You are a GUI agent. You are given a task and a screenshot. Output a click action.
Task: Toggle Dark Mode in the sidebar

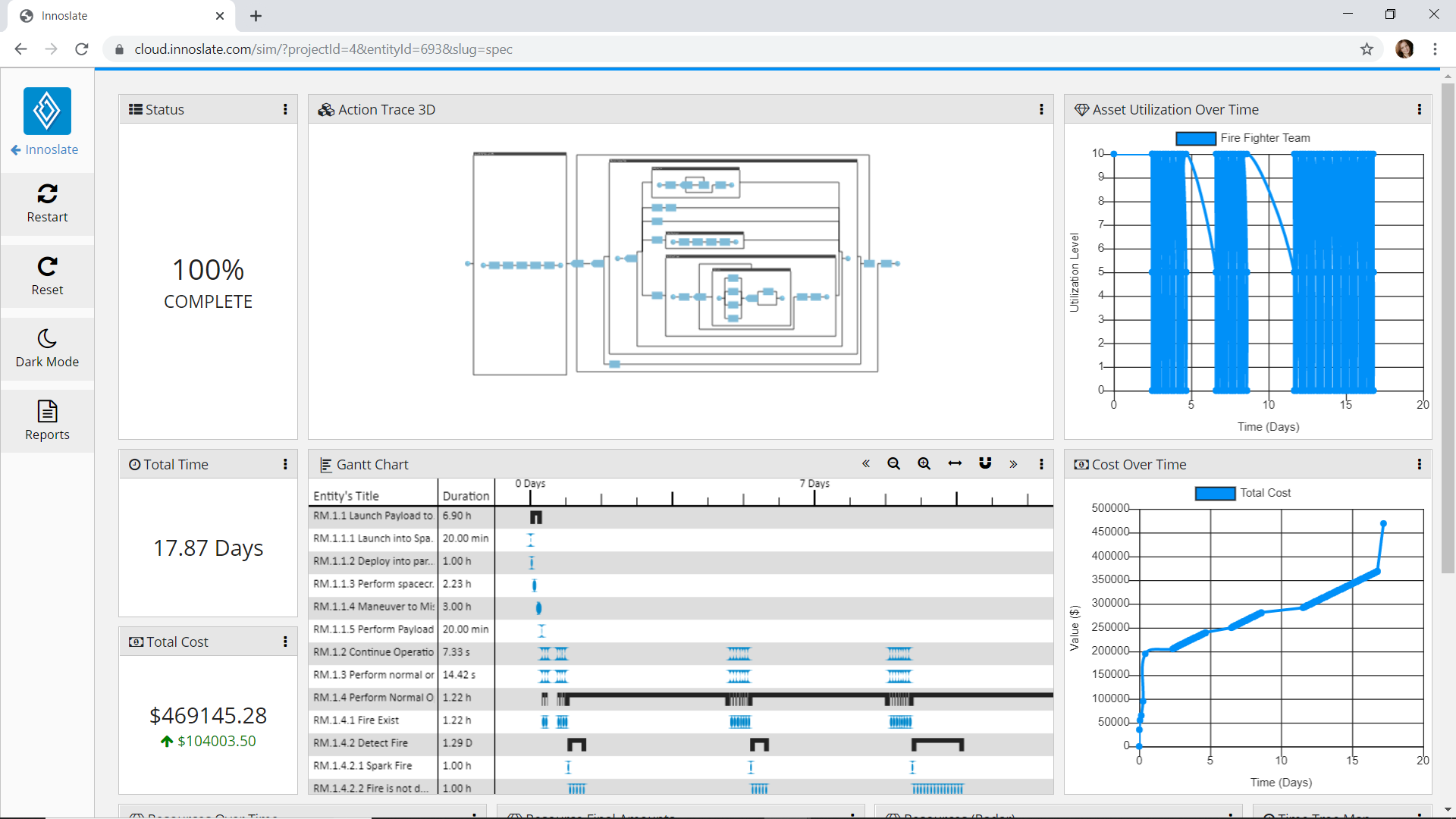pyautogui.click(x=47, y=339)
